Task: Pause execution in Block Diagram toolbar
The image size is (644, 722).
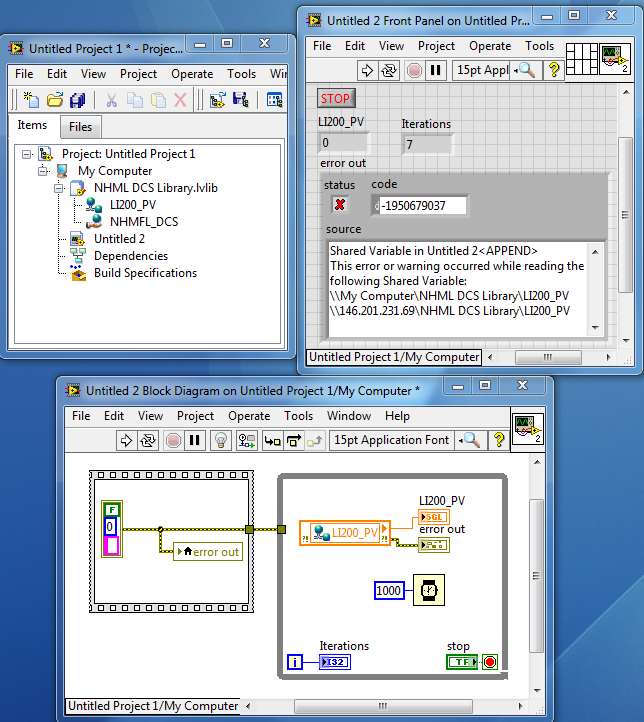Action: [x=194, y=441]
